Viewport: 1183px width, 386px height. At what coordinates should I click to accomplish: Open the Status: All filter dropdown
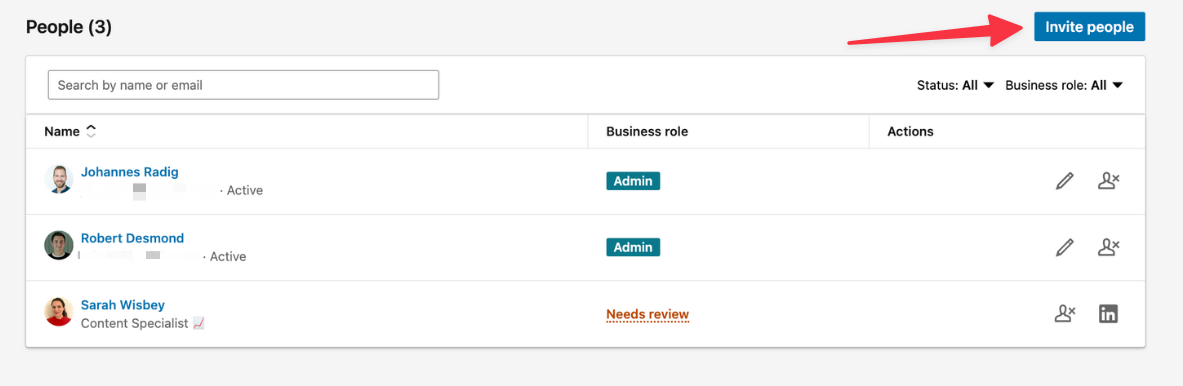click(956, 85)
